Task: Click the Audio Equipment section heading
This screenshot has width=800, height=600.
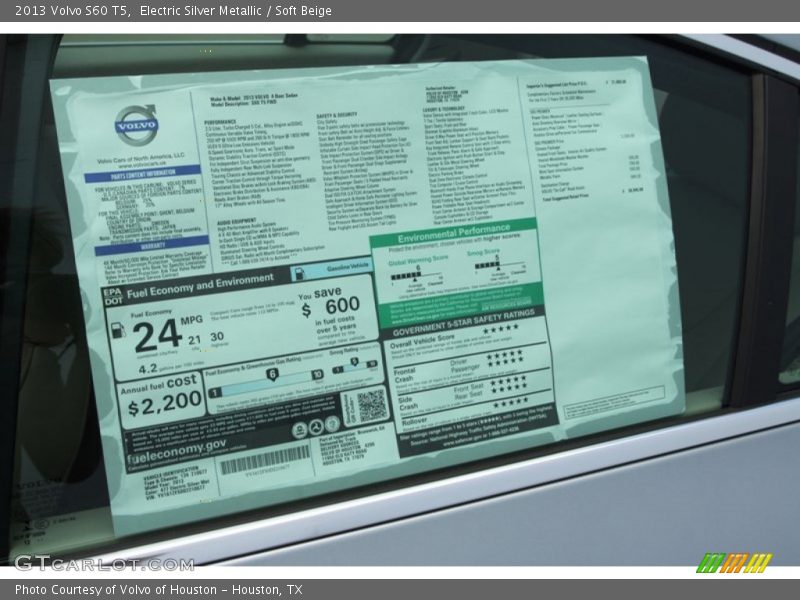Action: [x=237, y=221]
